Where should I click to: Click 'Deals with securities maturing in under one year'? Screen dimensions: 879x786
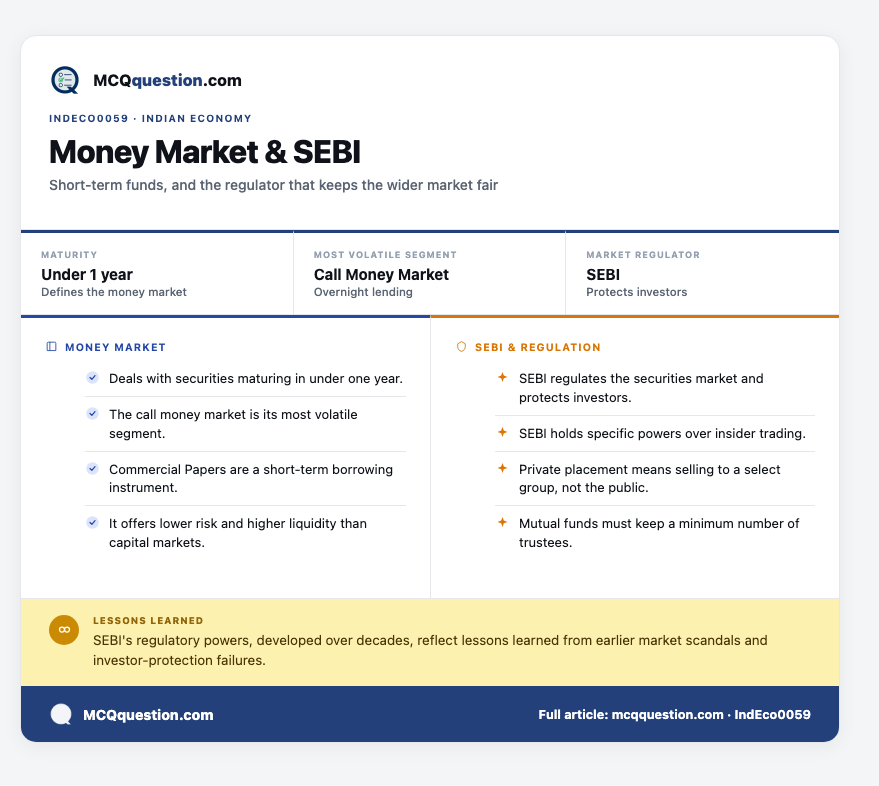click(x=256, y=378)
